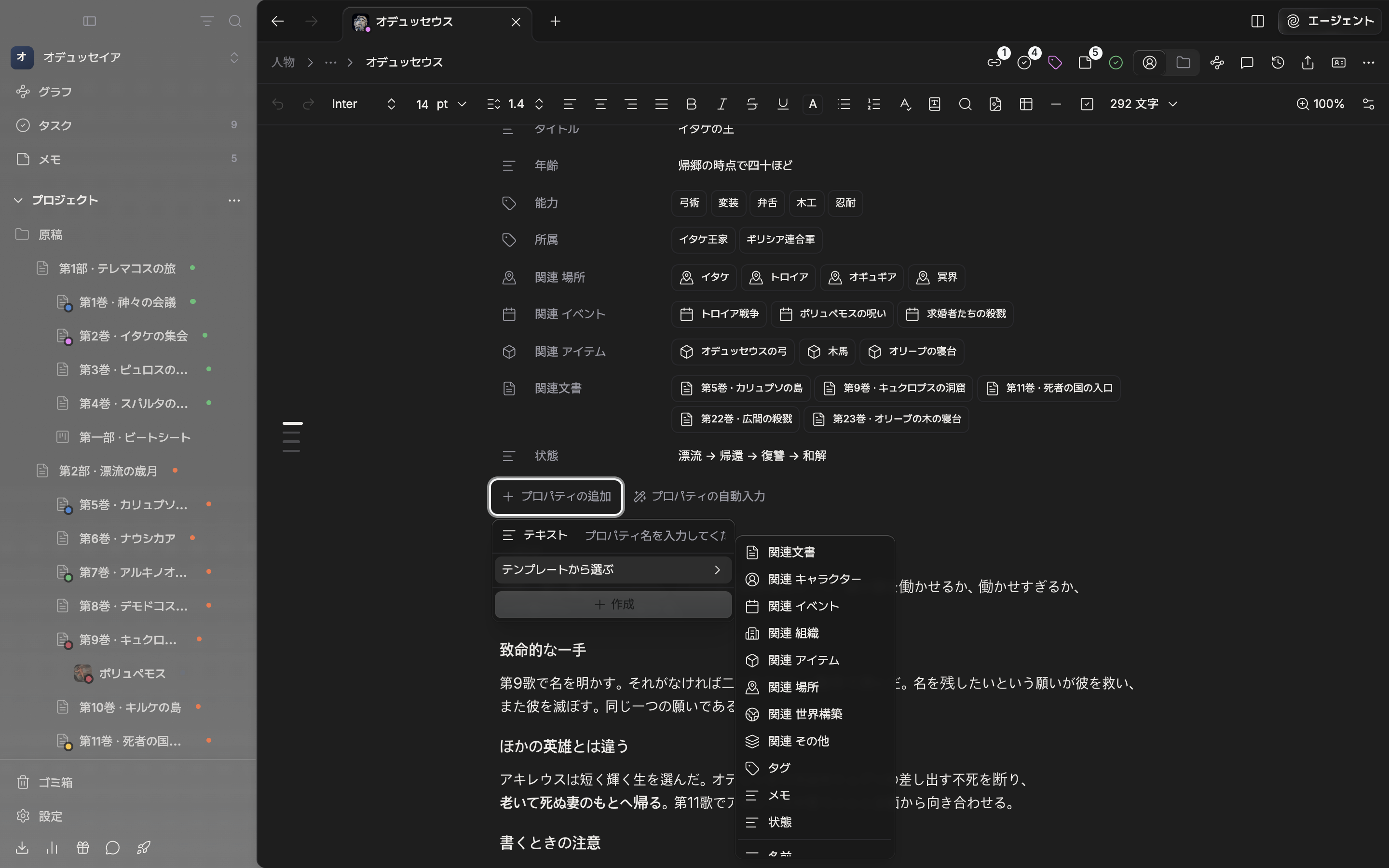Apply strikethrough formatting

pyautogui.click(x=752, y=104)
